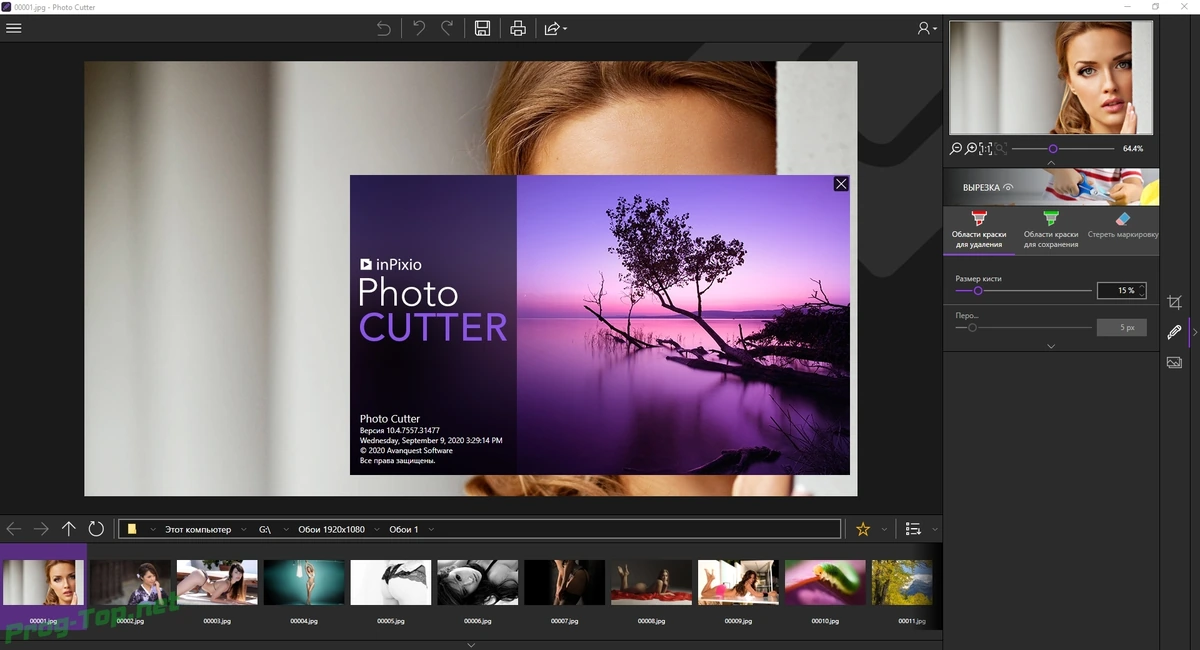The width and height of the screenshot is (1200, 650).
Task: Refresh the folder contents
Action: point(96,529)
